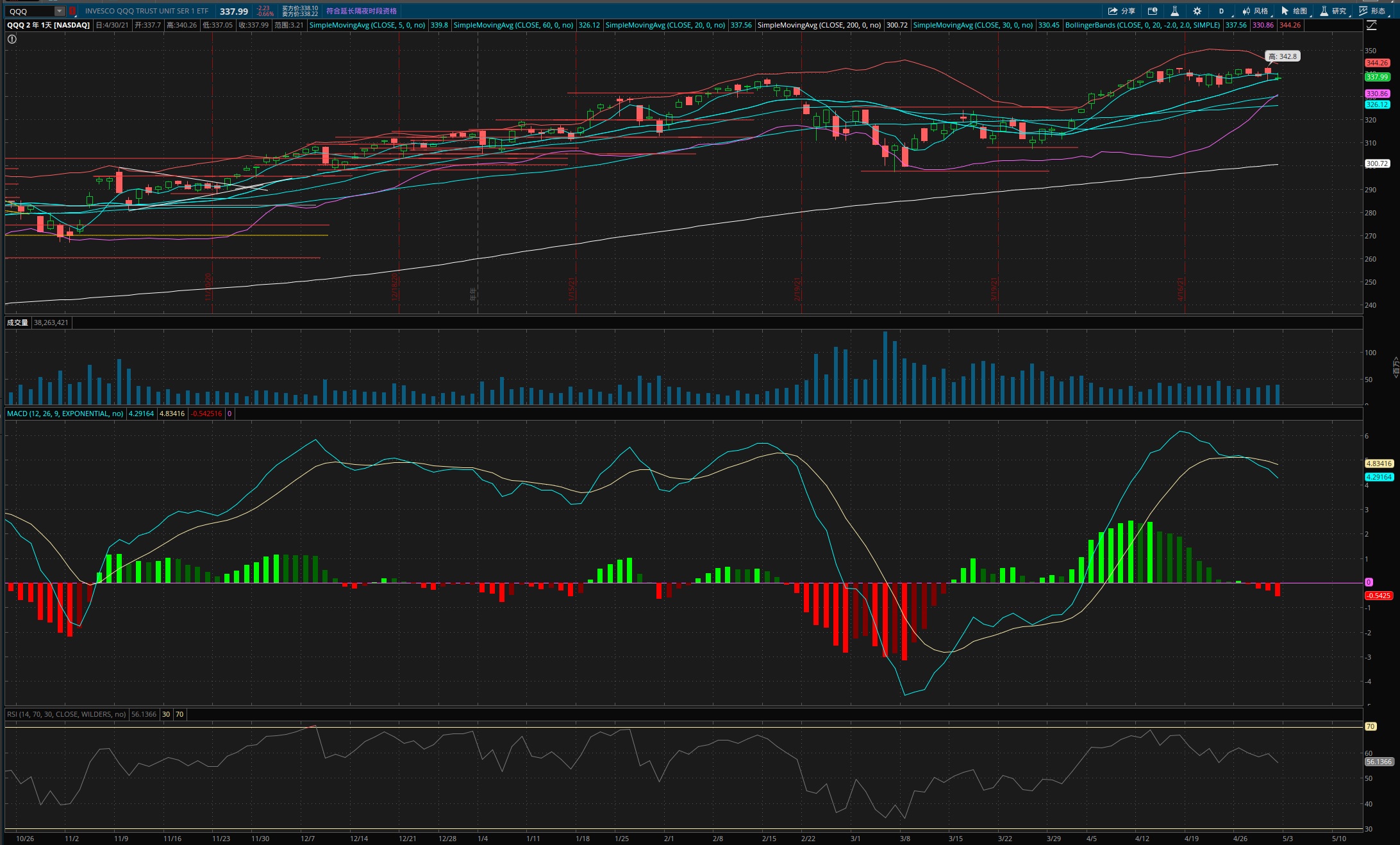Click the 成交量 volume label
Viewport: 1400px width, 845px height.
click(17, 322)
